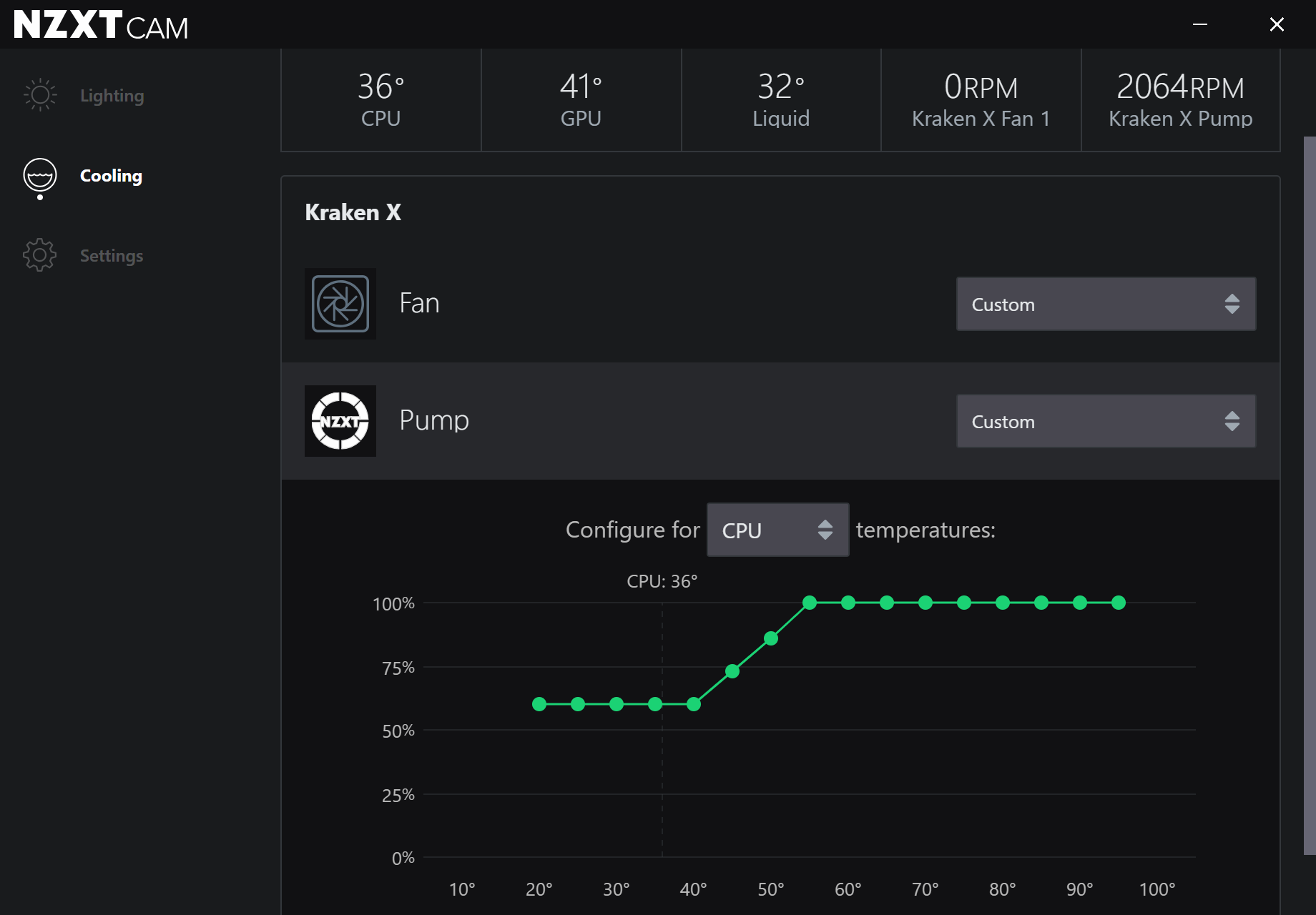Select the curve point at 75°
Viewport: 1316px width, 915px height.
pos(964,603)
